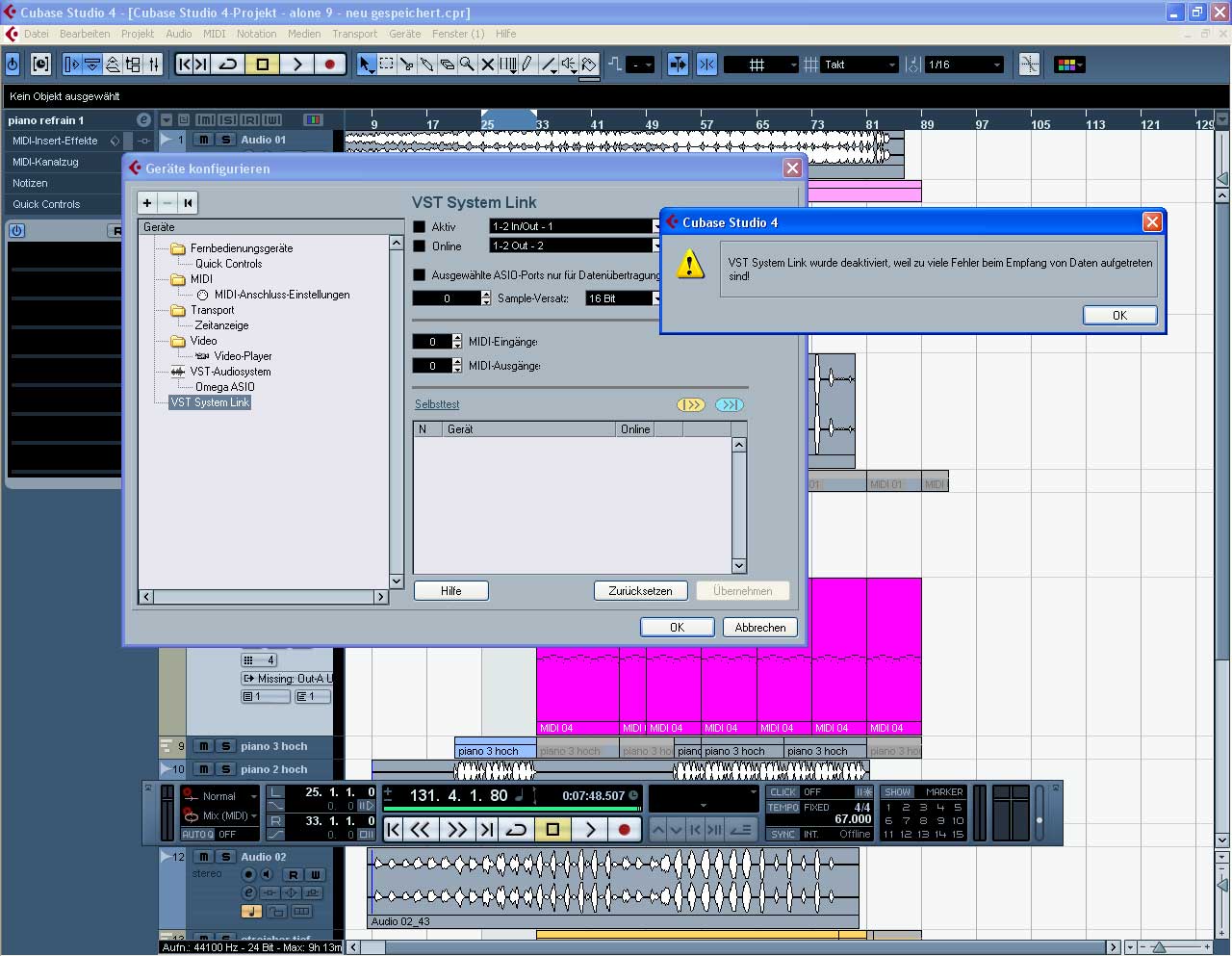Click Play in the transport panel

(x=589, y=829)
